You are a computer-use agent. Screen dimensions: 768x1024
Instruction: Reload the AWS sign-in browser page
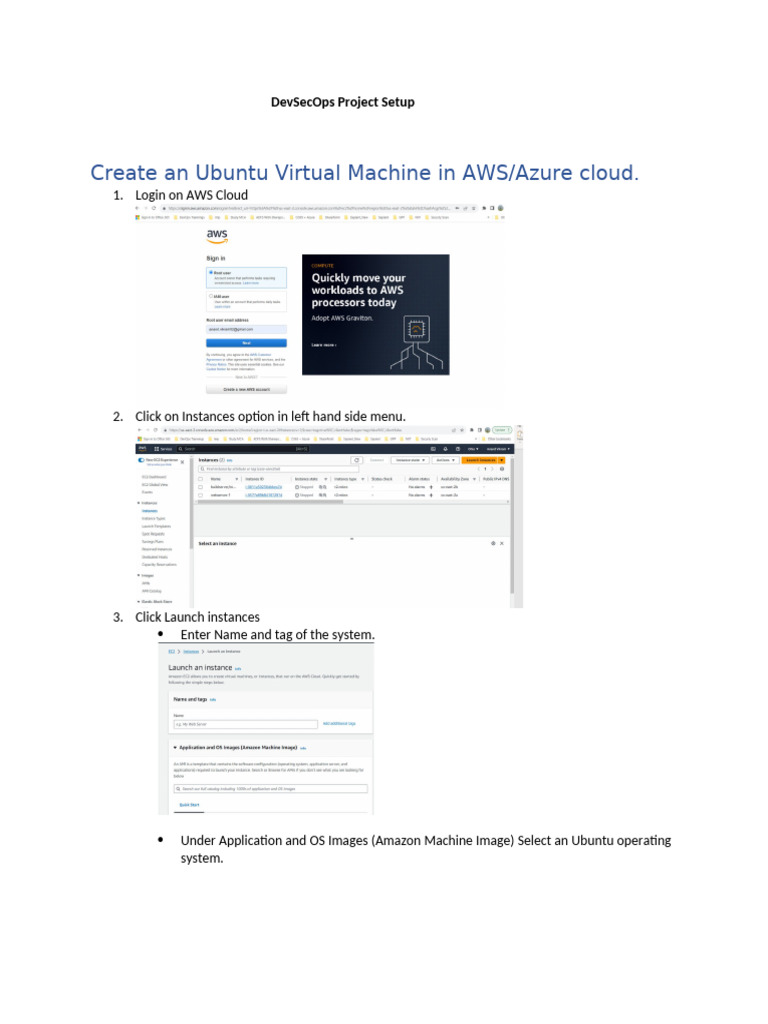click(154, 208)
